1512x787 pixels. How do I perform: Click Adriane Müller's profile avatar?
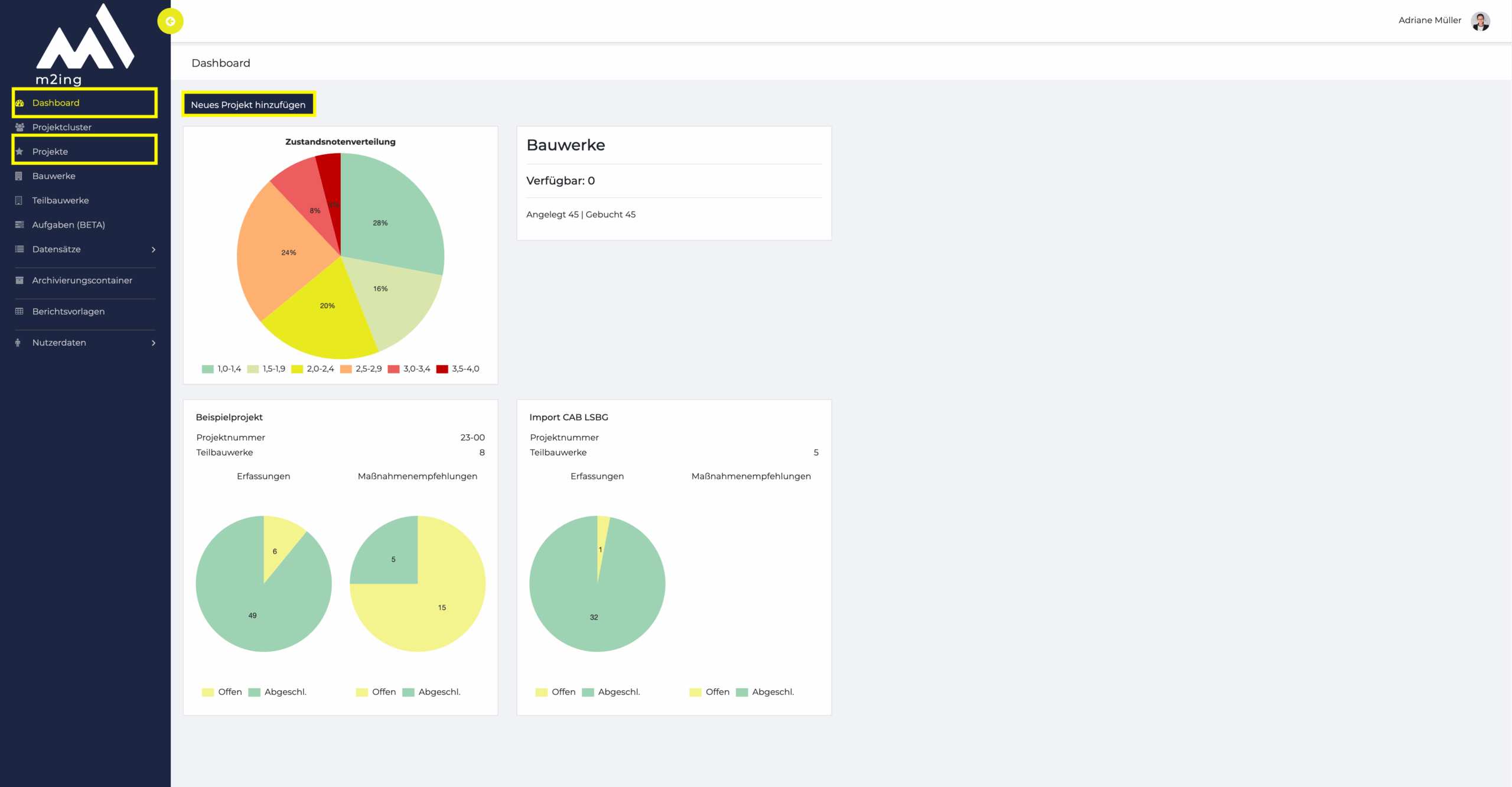point(1480,21)
